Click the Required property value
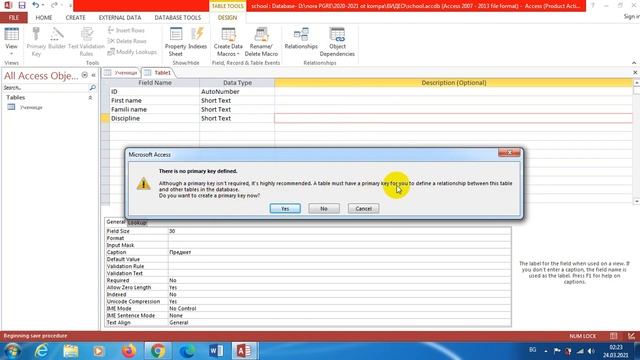This screenshot has height=360, width=640. [x=339, y=280]
